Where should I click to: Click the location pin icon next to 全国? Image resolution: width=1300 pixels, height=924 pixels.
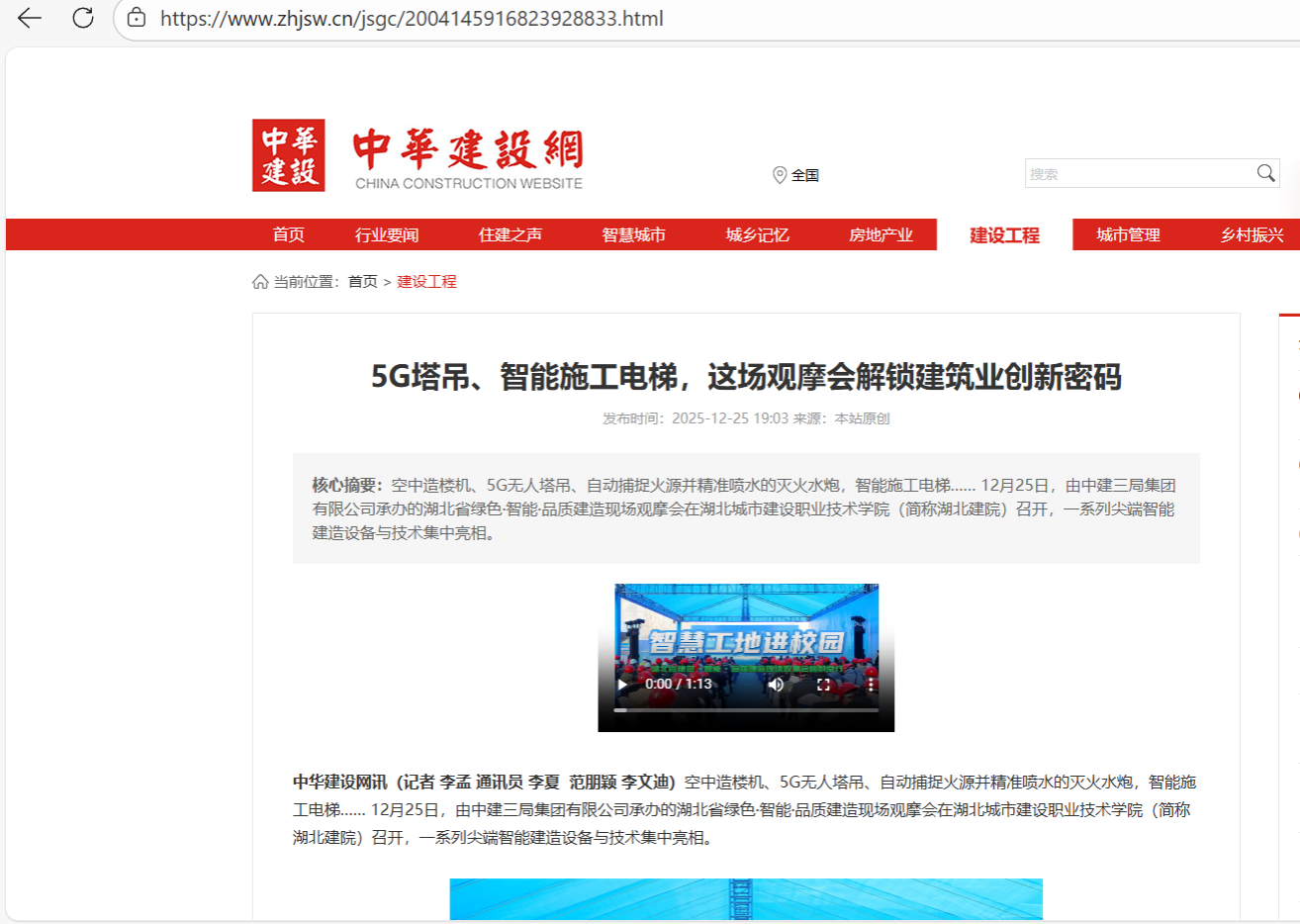pos(780,175)
